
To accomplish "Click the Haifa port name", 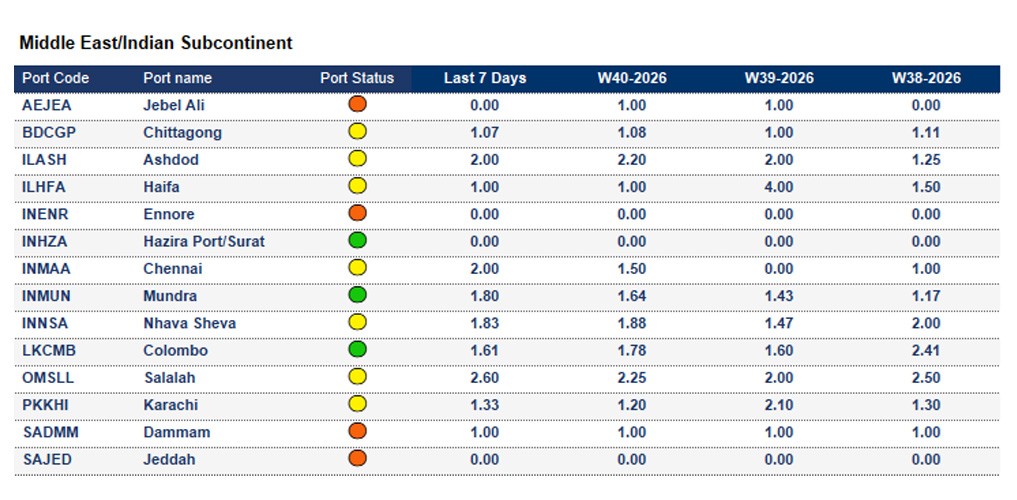I will pyautogui.click(x=162, y=187).
